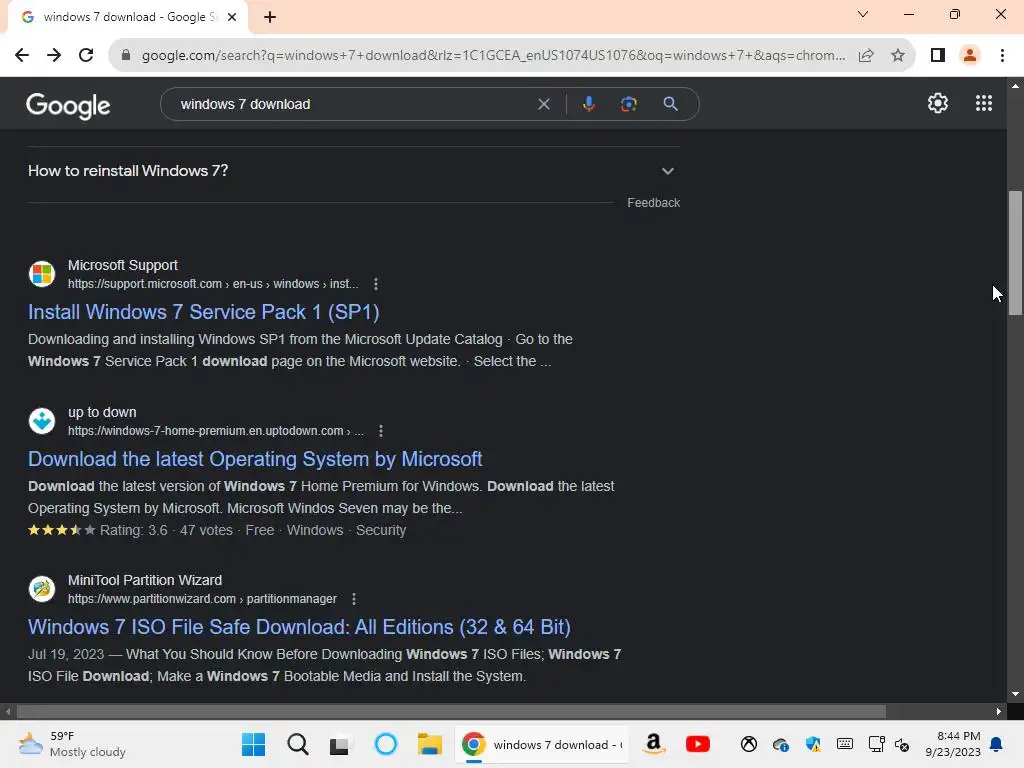Open Task View on taskbar
This screenshot has width=1024, height=768.
(340, 744)
